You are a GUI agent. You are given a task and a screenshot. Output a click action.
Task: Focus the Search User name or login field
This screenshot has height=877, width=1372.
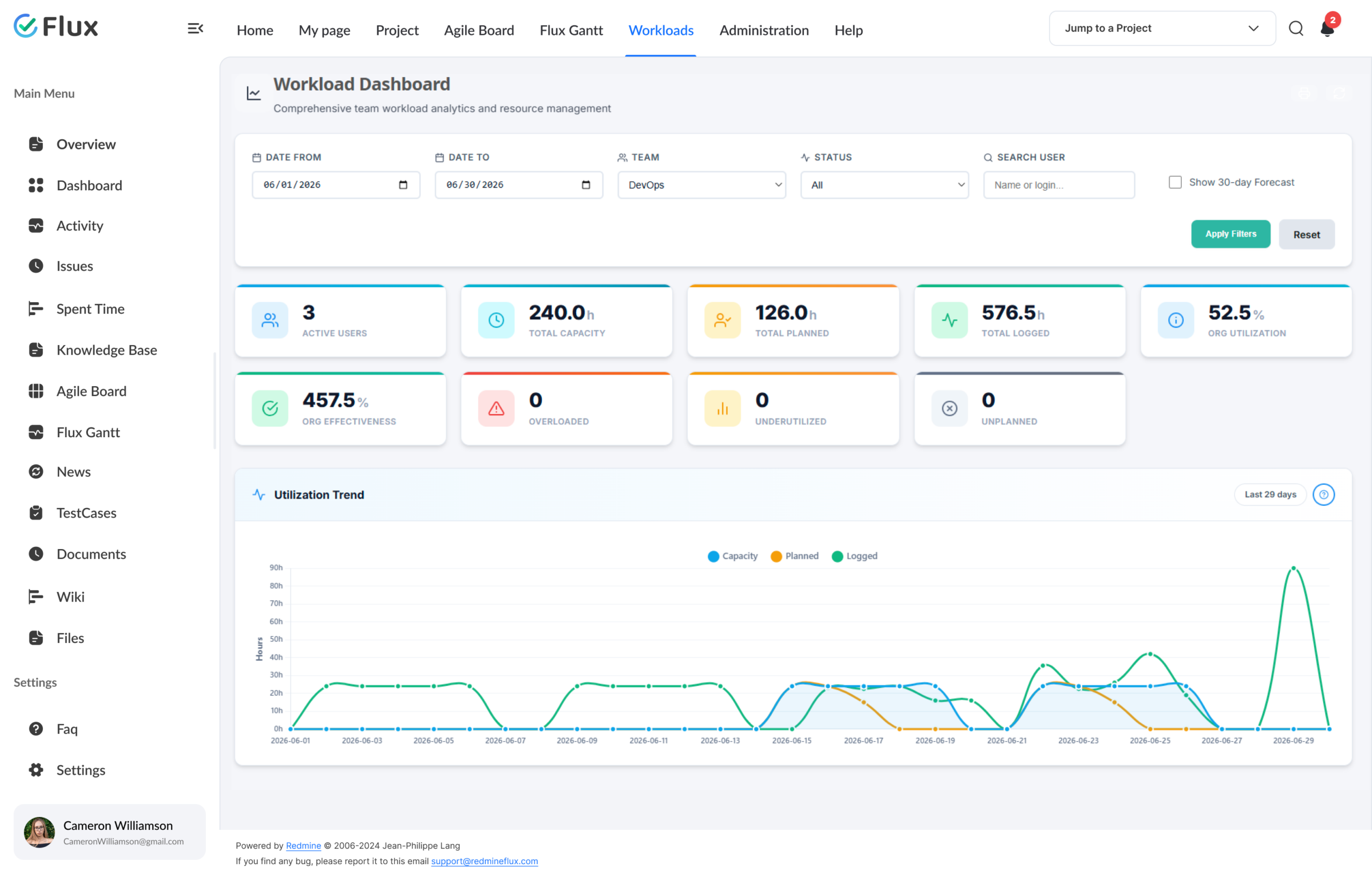(x=1058, y=185)
